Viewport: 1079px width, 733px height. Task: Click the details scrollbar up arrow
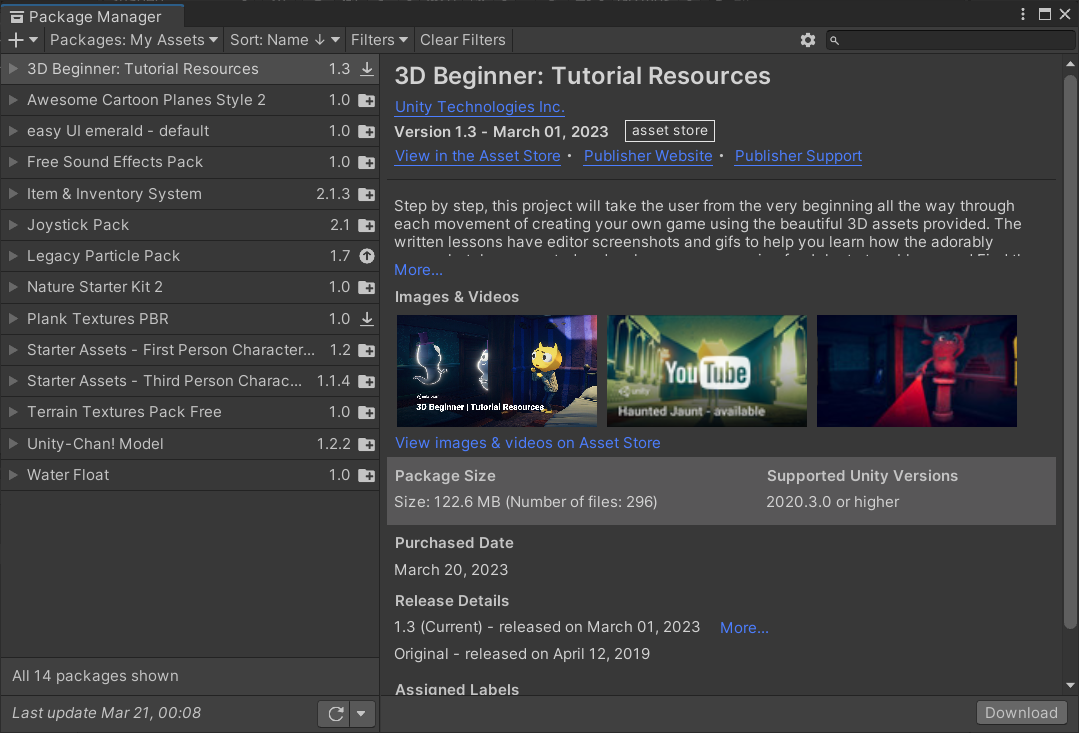click(1070, 64)
